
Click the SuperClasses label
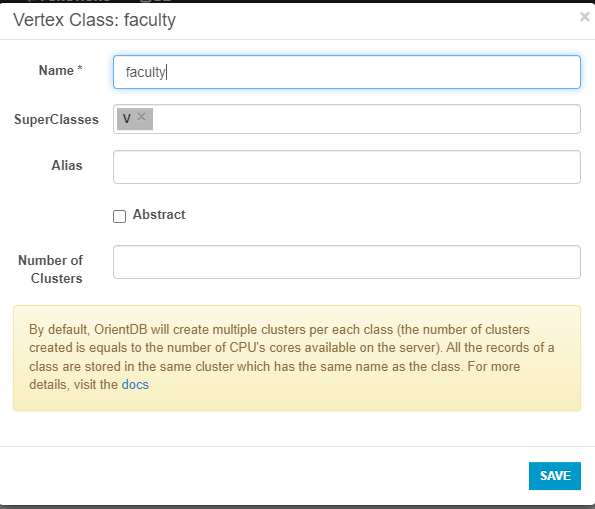point(57,120)
